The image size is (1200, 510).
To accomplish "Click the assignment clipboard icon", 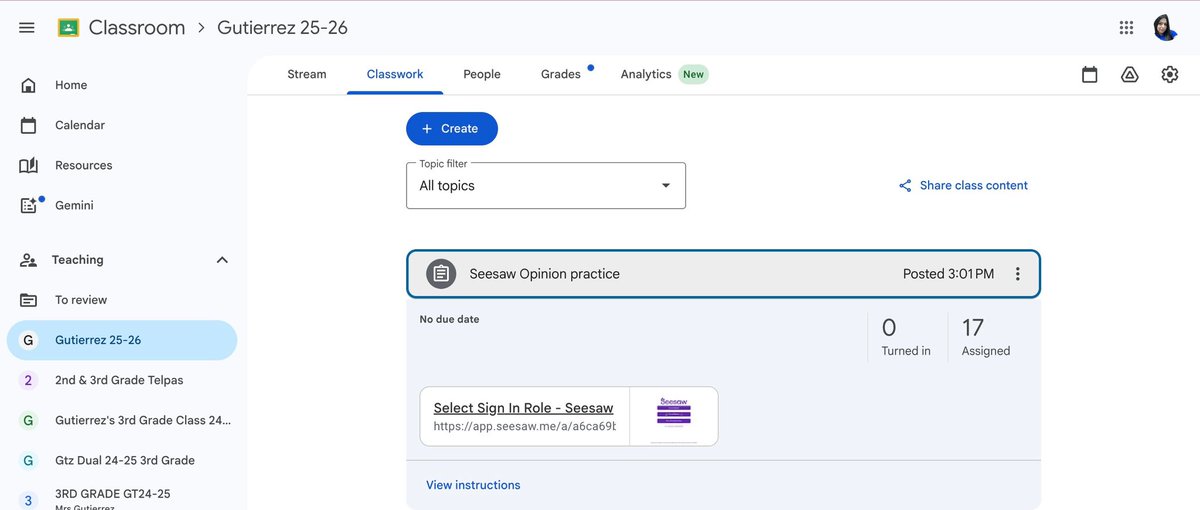I will pyautogui.click(x=441, y=274).
